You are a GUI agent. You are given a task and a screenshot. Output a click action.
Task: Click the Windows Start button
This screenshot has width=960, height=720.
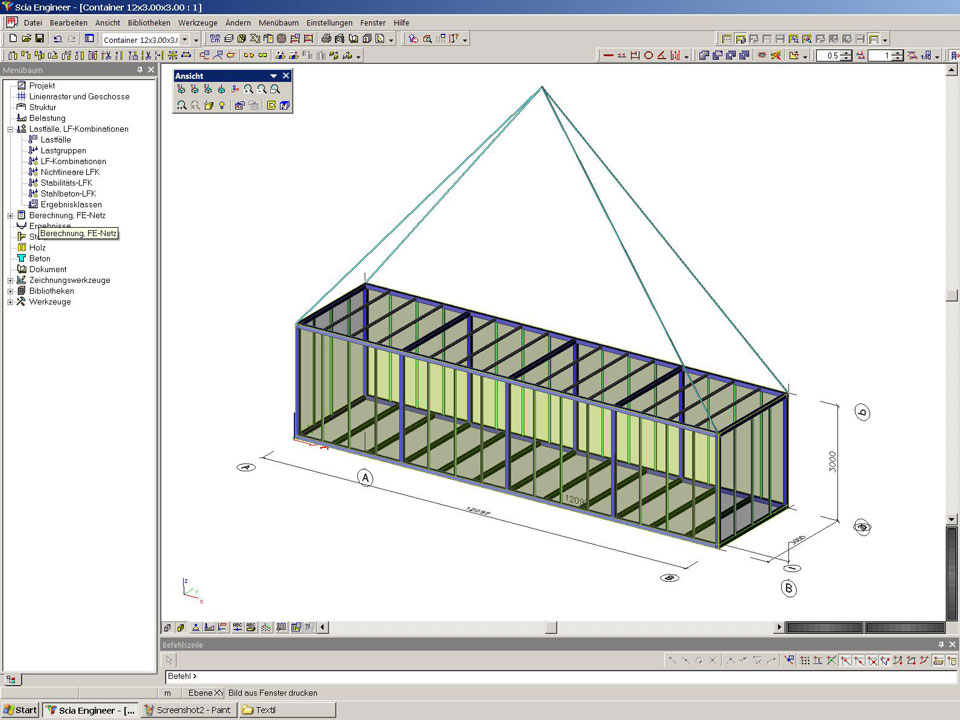point(20,710)
